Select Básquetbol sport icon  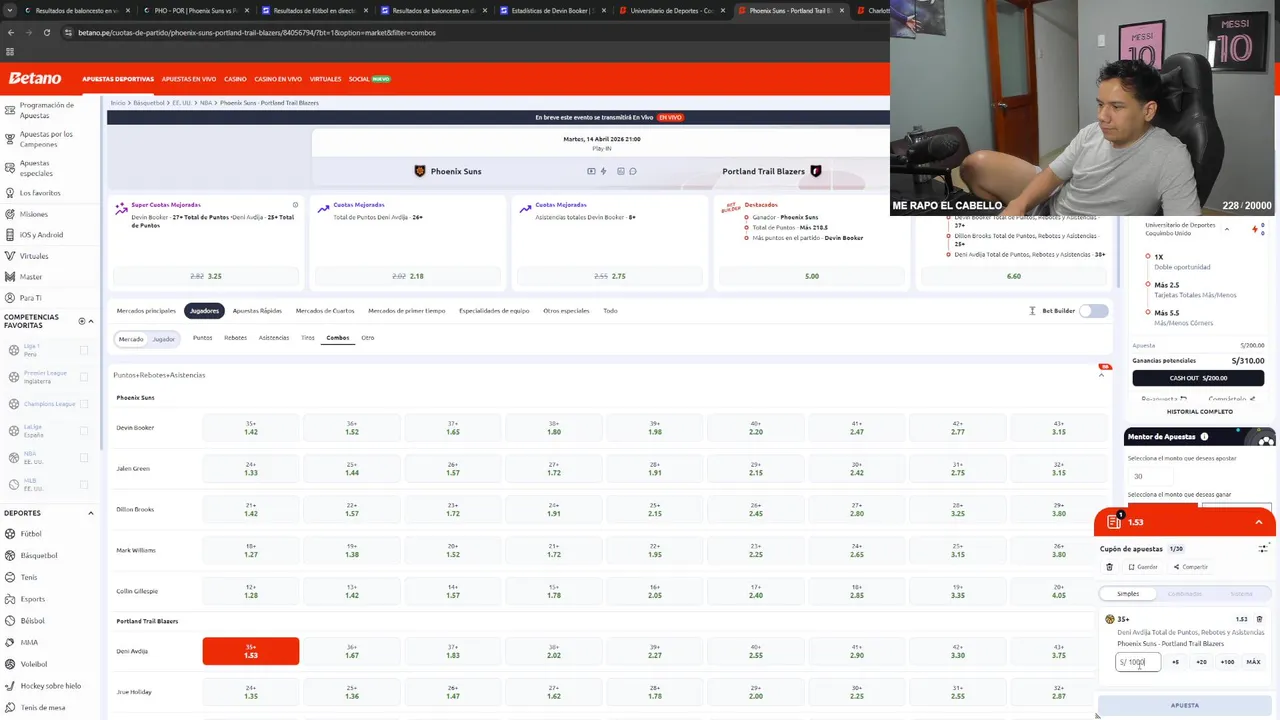(9, 555)
